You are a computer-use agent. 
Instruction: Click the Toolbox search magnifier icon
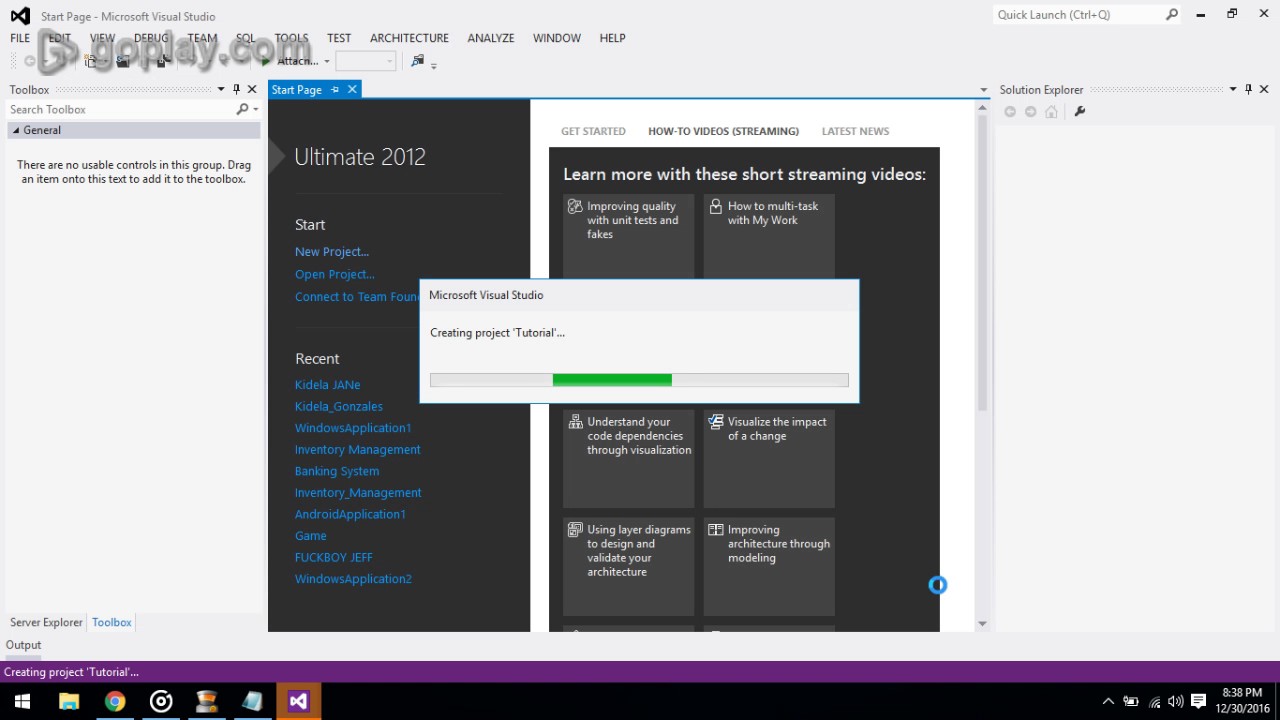pos(242,109)
